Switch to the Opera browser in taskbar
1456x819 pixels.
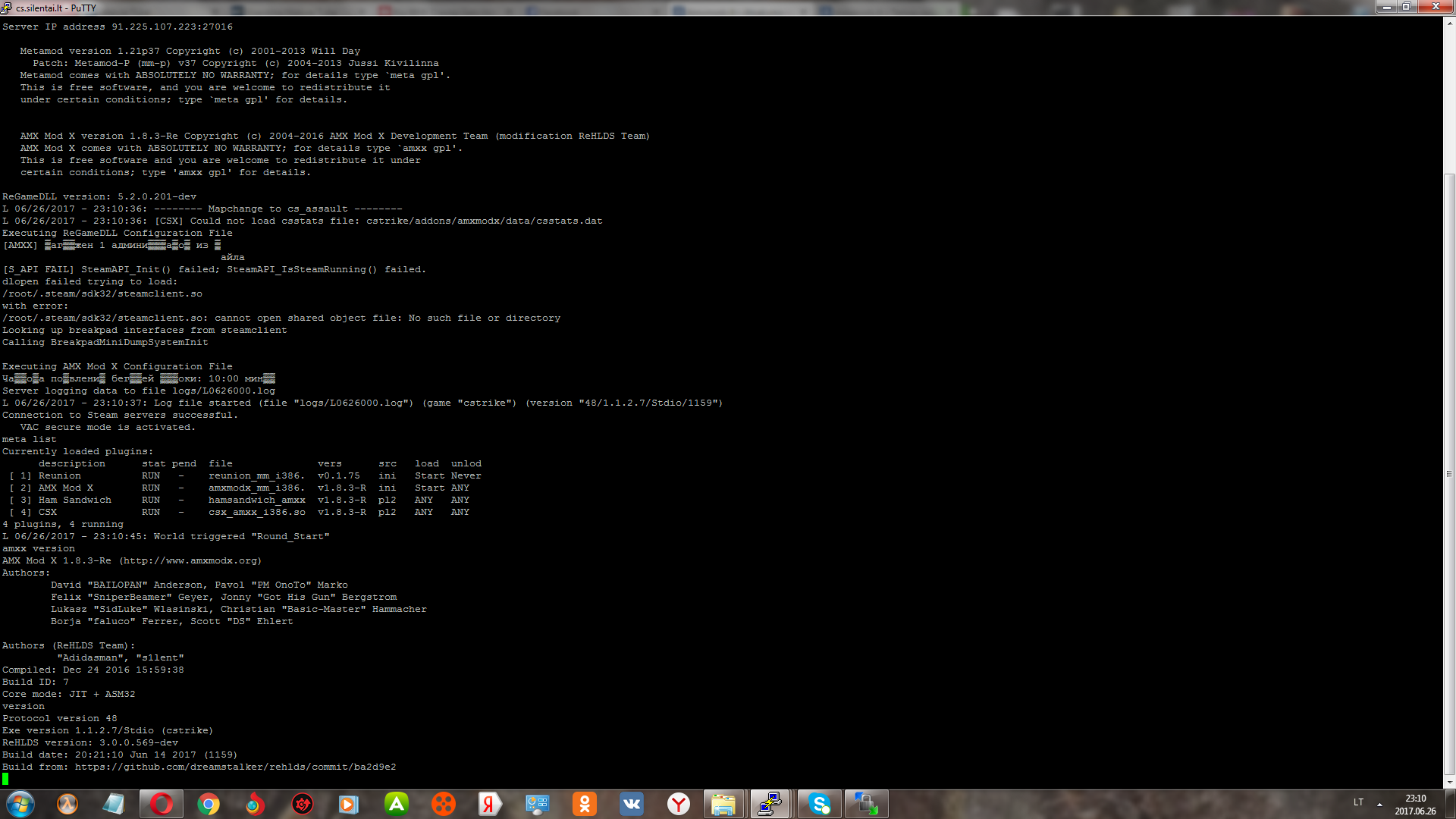click(161, 804)
